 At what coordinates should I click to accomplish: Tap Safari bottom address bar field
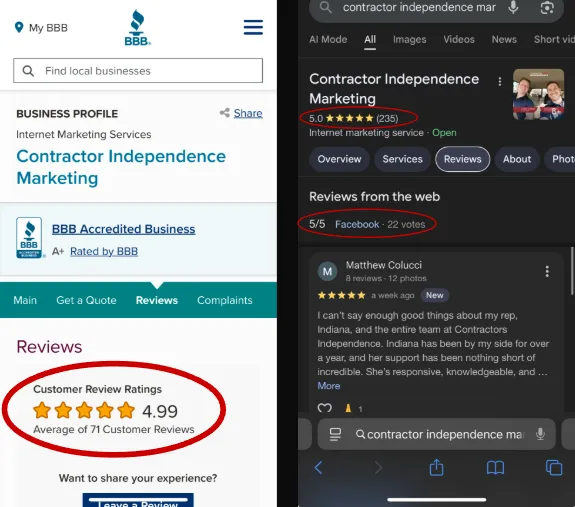tap(436, 434)
